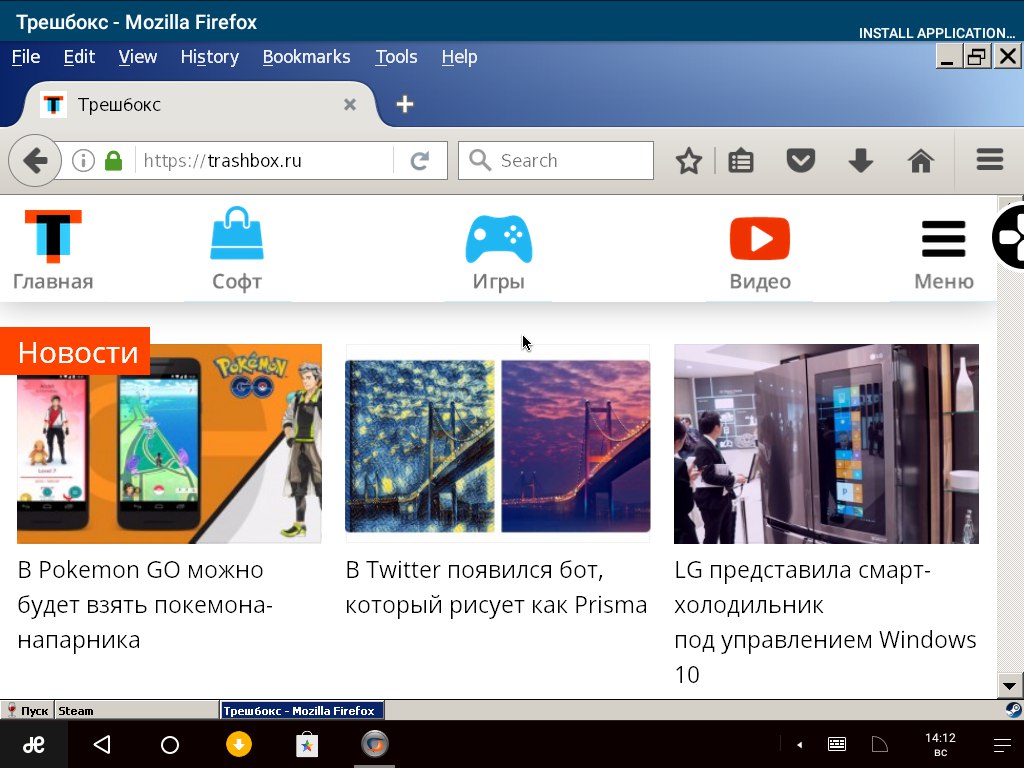
Task: Open site information via the info icon
Action: point(83,160)
